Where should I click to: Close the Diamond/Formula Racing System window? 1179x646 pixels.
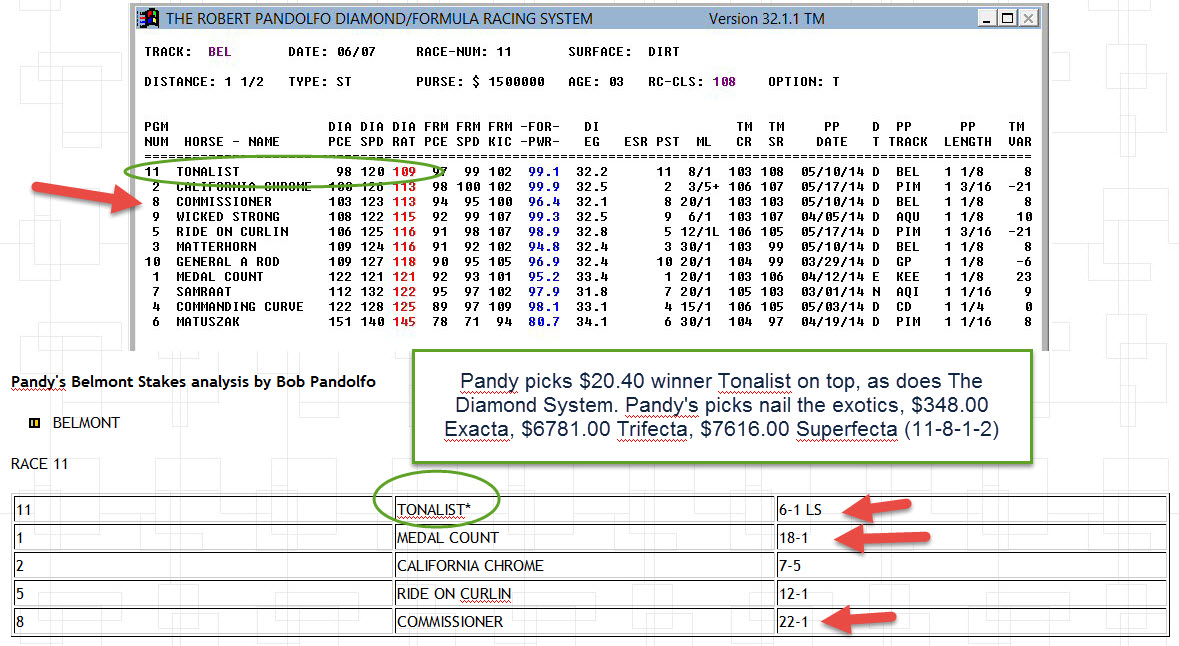[x=1028, y=18]
